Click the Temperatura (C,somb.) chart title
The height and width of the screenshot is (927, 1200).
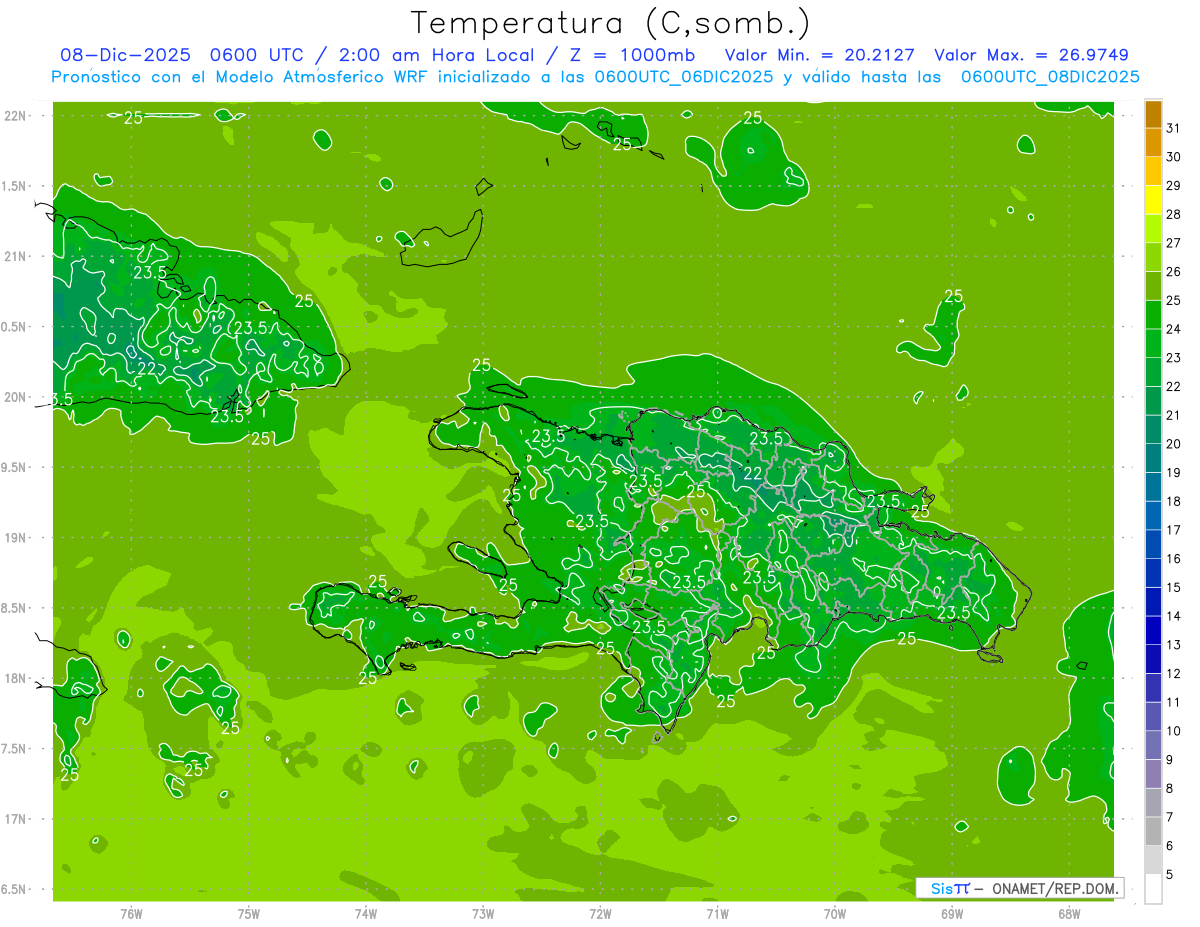[x=610, y=22]
